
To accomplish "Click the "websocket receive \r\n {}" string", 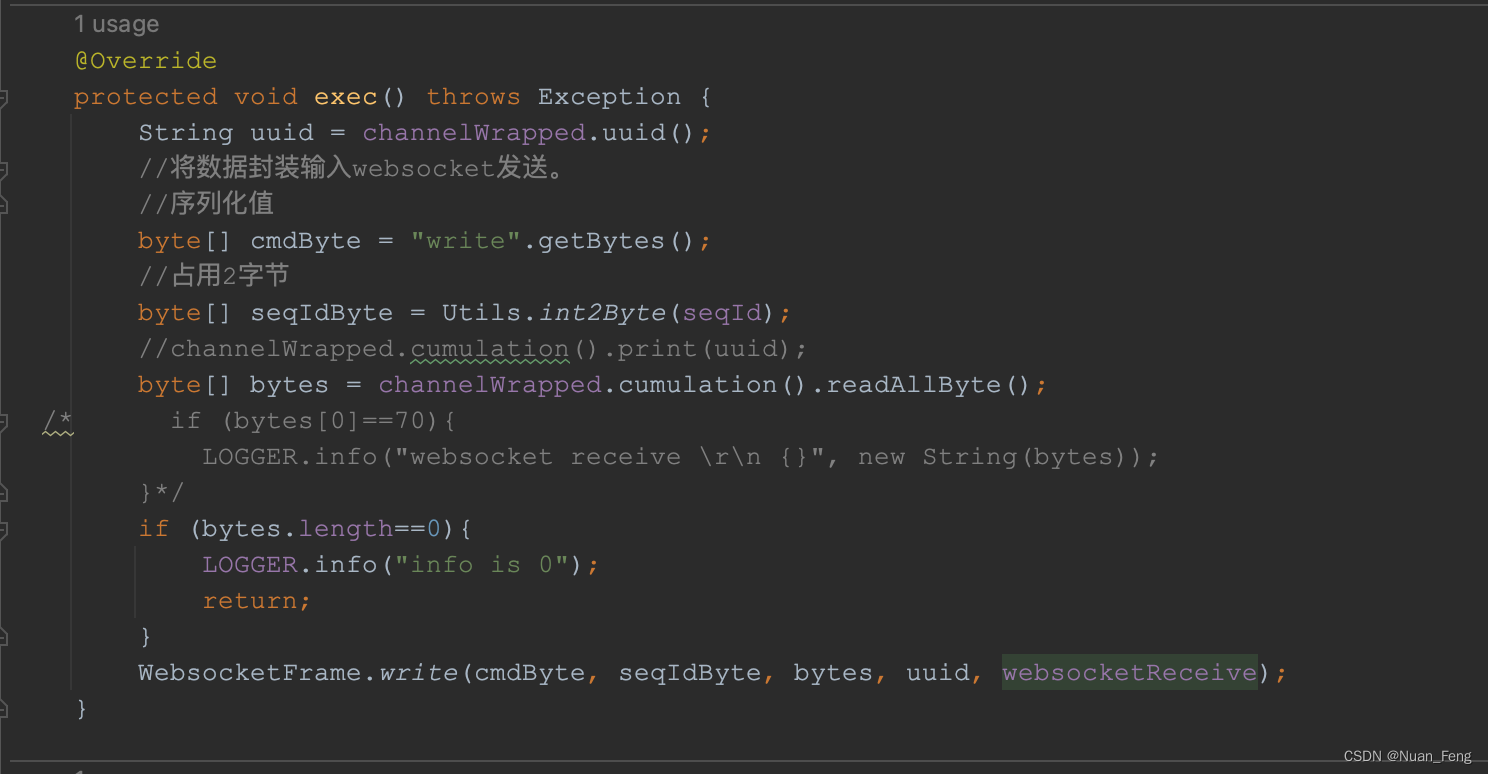I will 610,457.
